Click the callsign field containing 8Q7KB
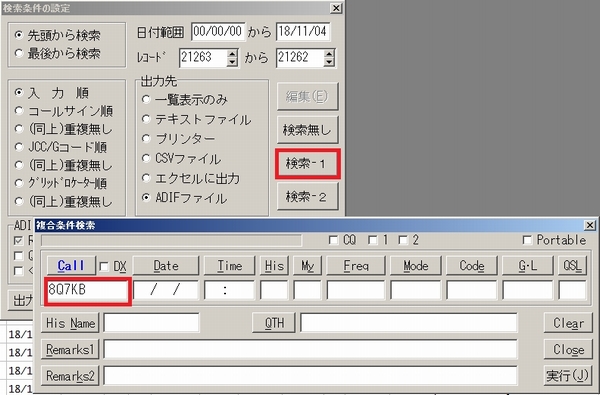This screenshot has height=395, width=600. coord(88,291)
